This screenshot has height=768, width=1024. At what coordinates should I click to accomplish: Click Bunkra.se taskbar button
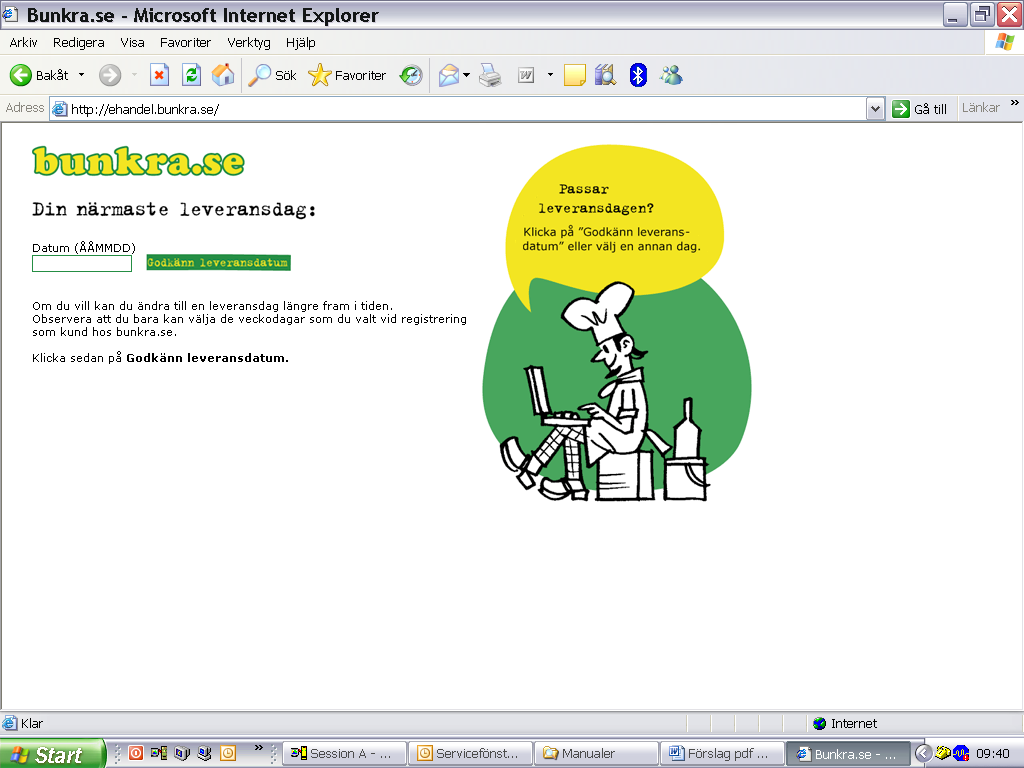[848, 754]
